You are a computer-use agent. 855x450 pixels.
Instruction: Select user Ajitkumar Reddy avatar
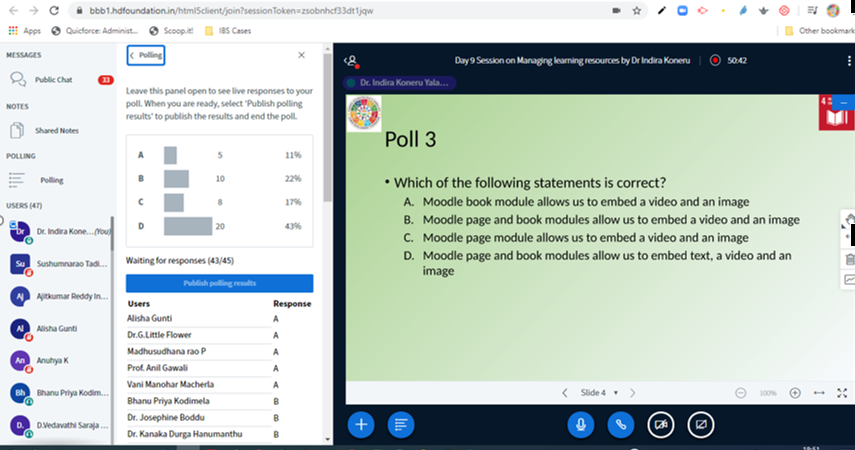[x=20, y=296]
